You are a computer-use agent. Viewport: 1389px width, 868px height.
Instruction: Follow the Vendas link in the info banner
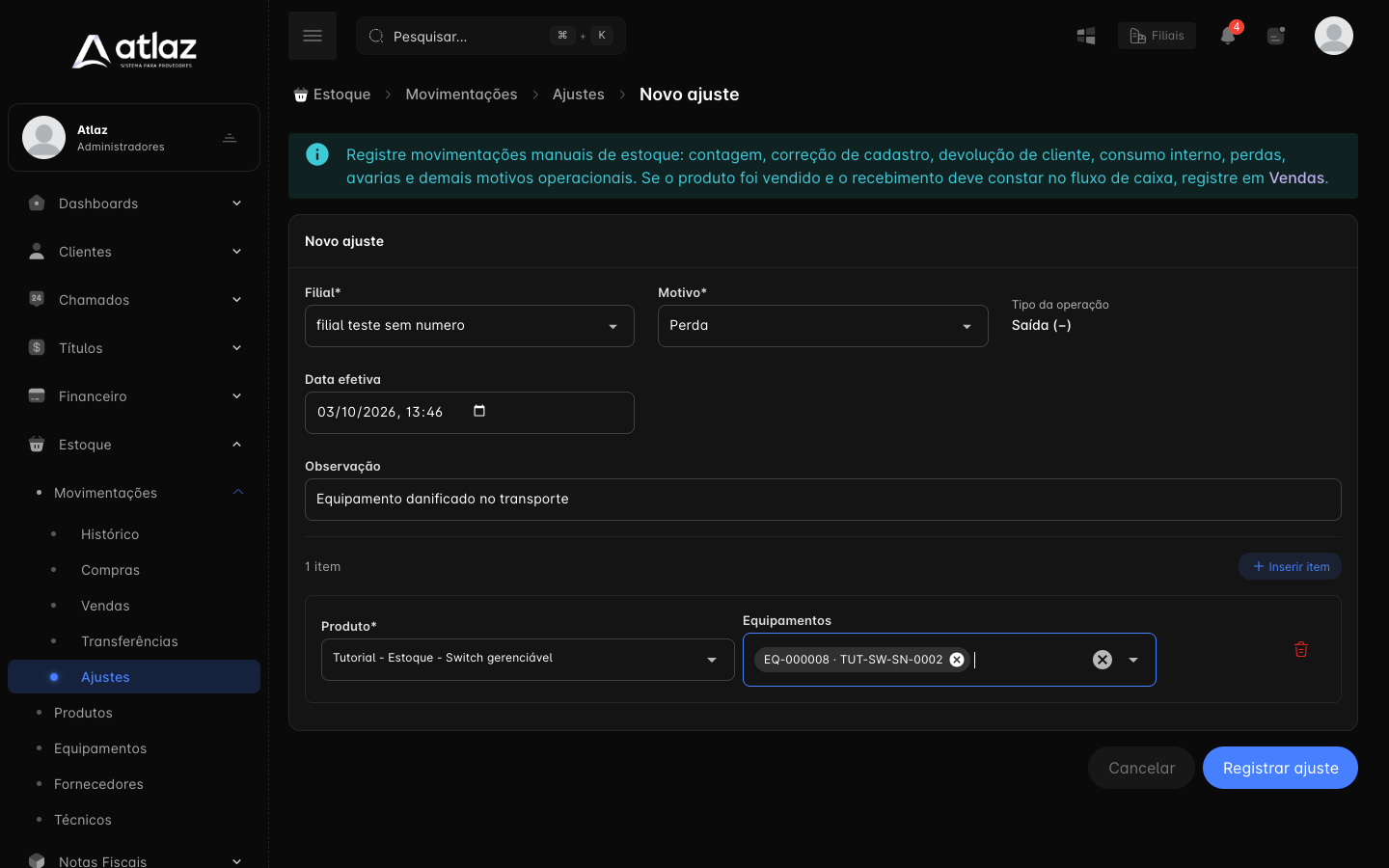(1296, 177)
